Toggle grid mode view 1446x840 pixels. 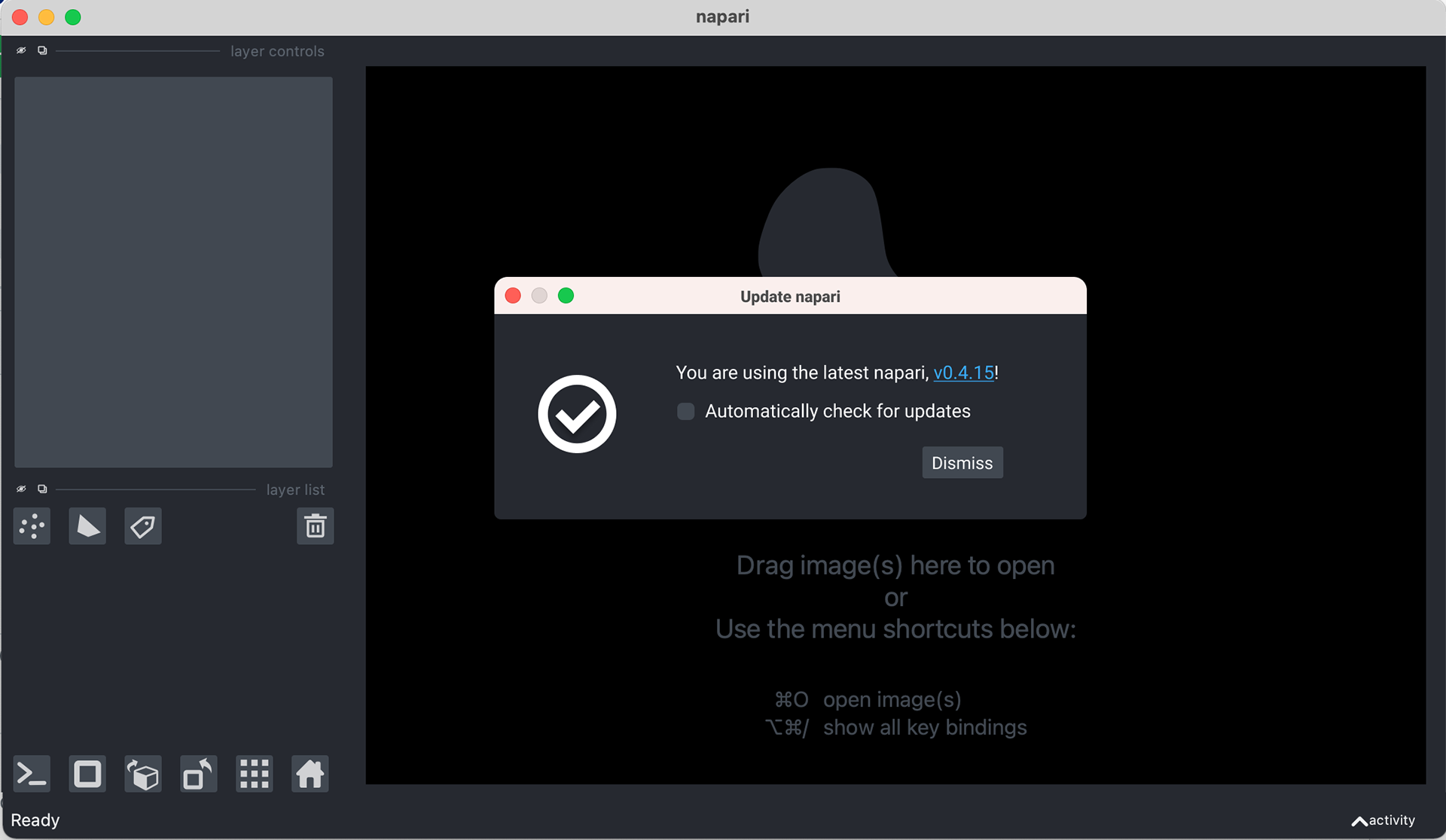254,774
